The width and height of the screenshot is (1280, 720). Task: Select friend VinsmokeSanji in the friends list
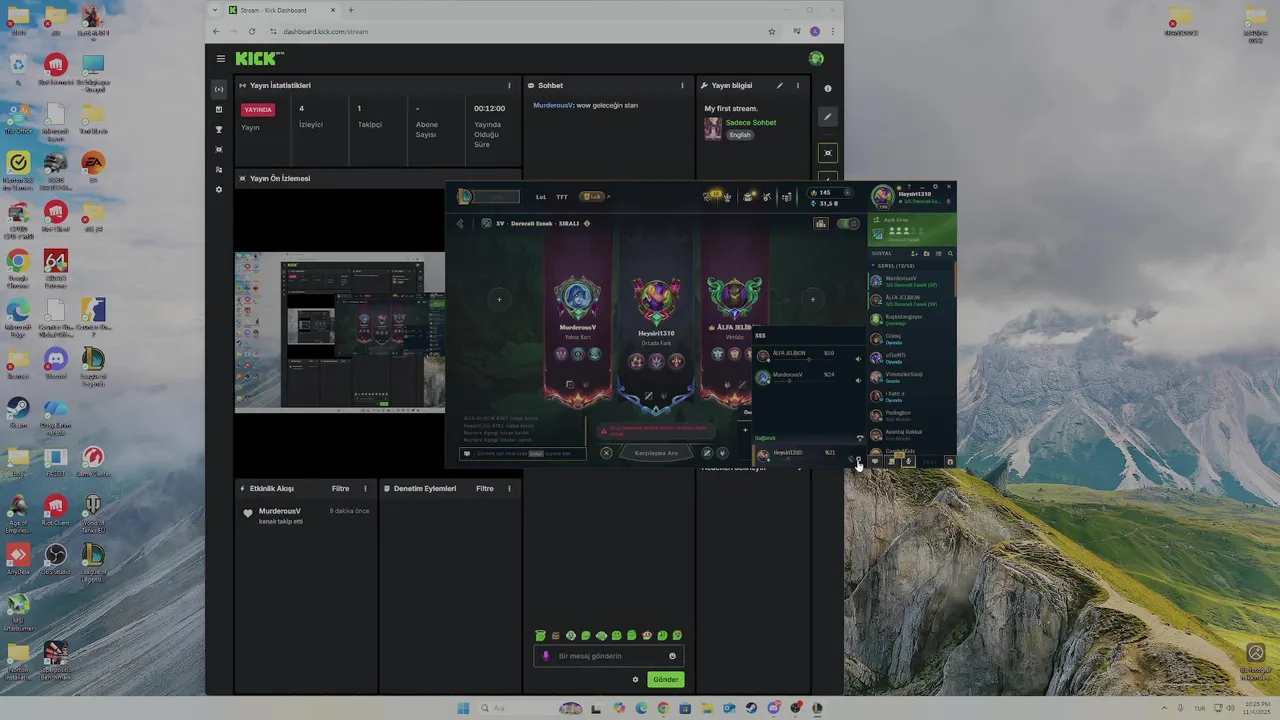pyautogui.click(x=911, y=377)
